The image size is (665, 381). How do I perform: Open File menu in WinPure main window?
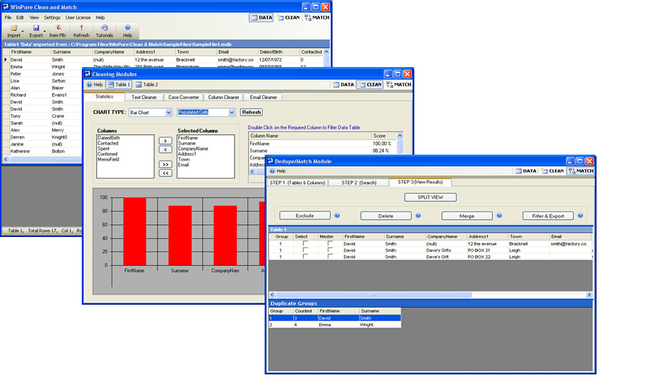(x=8, y=18)
